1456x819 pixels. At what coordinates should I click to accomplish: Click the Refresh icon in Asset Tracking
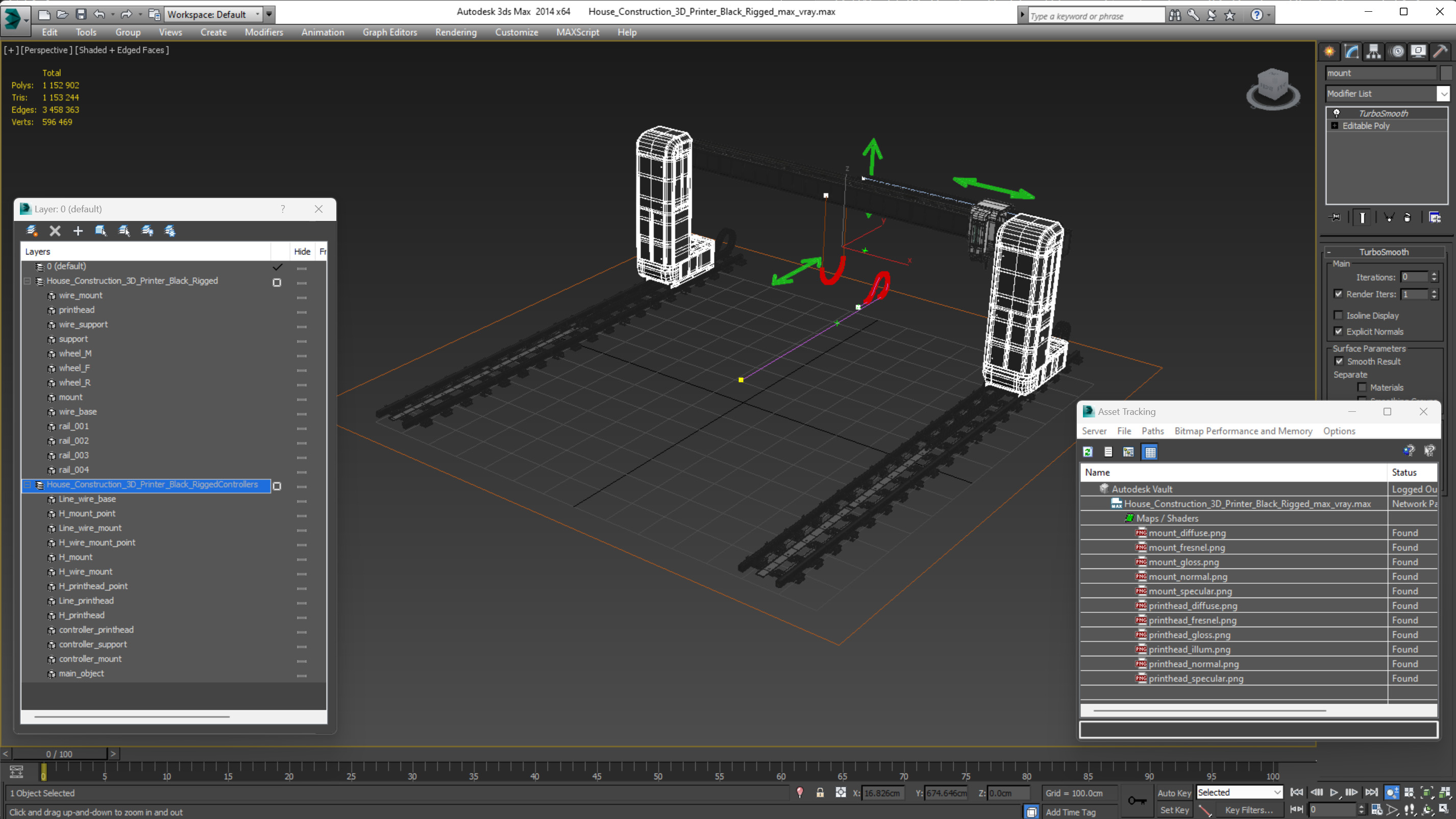(x=1088, y=452)
